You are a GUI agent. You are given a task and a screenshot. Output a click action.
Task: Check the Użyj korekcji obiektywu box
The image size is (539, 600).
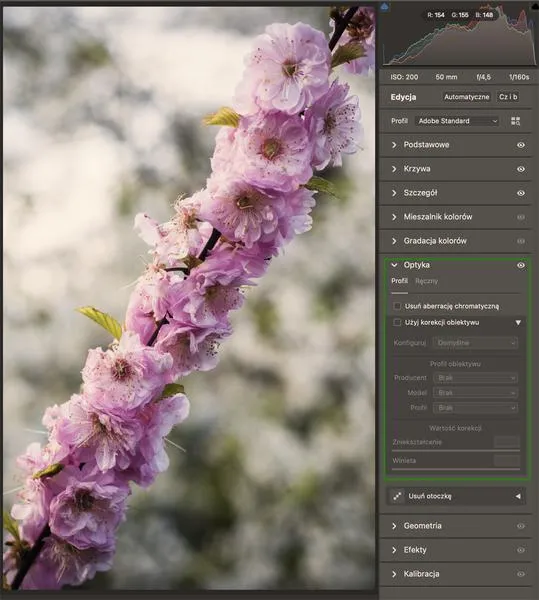[397, 323]
